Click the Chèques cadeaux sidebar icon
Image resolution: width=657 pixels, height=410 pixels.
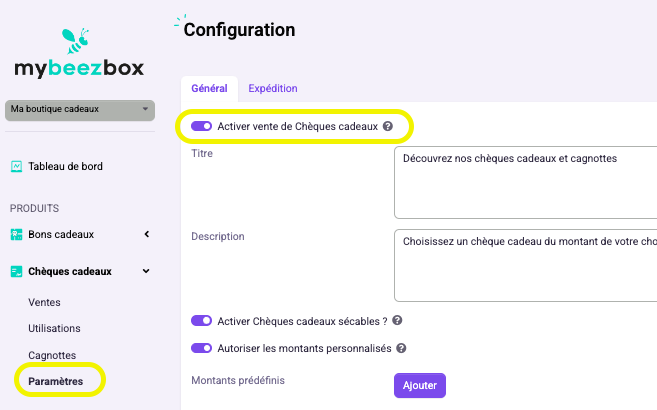[x=16, y=271]
